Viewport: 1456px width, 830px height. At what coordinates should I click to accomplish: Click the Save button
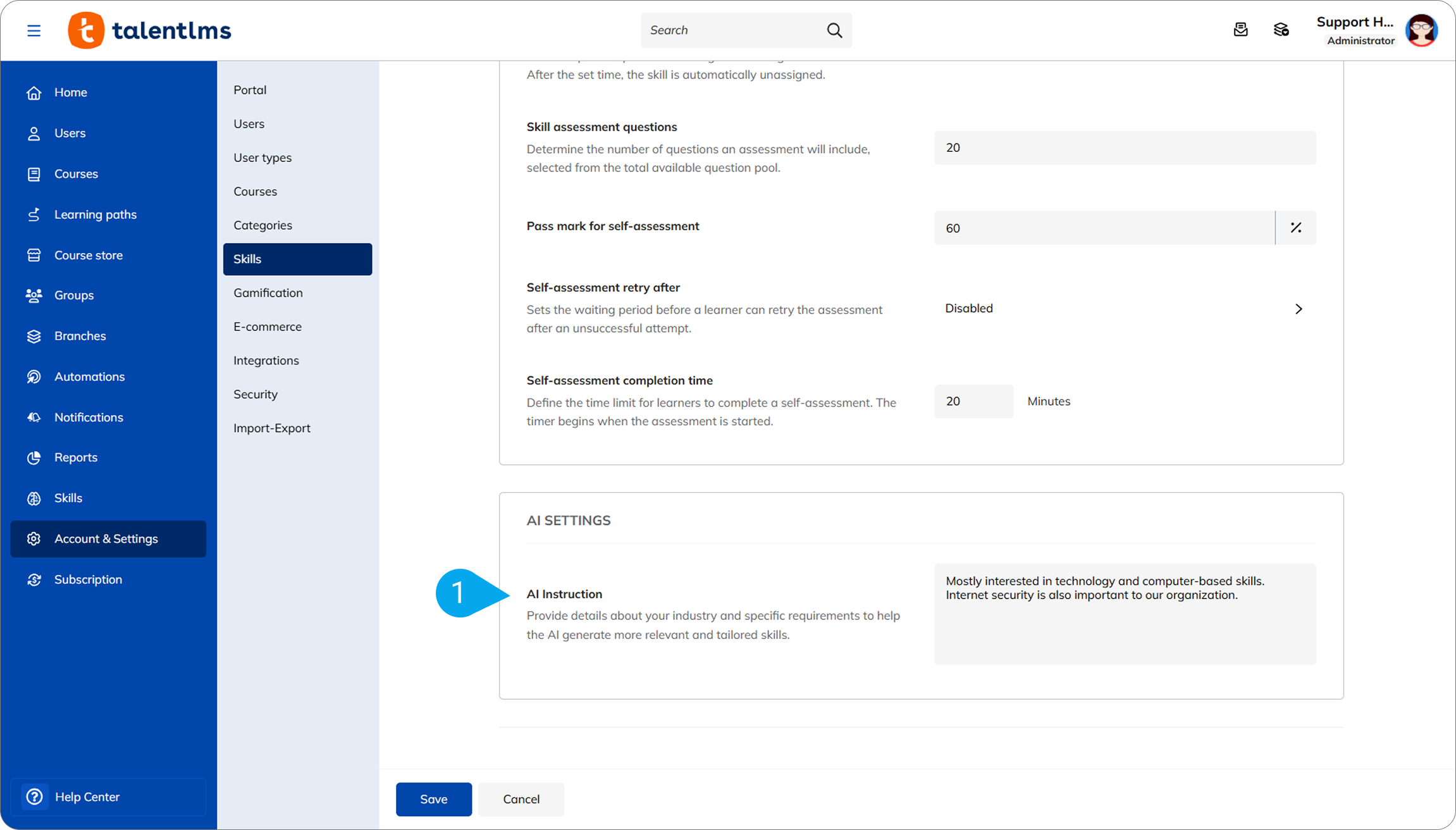[x=433, y=799]
